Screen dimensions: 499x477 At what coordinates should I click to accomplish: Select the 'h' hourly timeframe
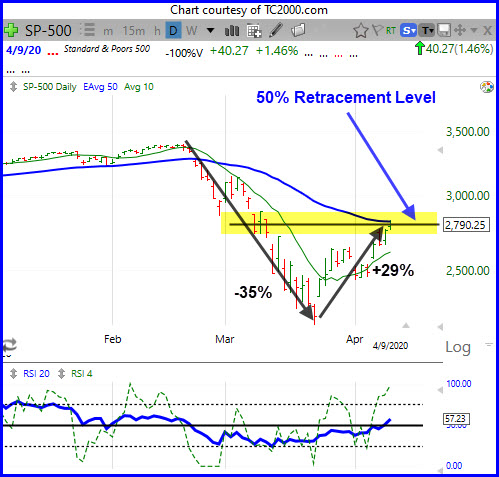pos(157,31)
